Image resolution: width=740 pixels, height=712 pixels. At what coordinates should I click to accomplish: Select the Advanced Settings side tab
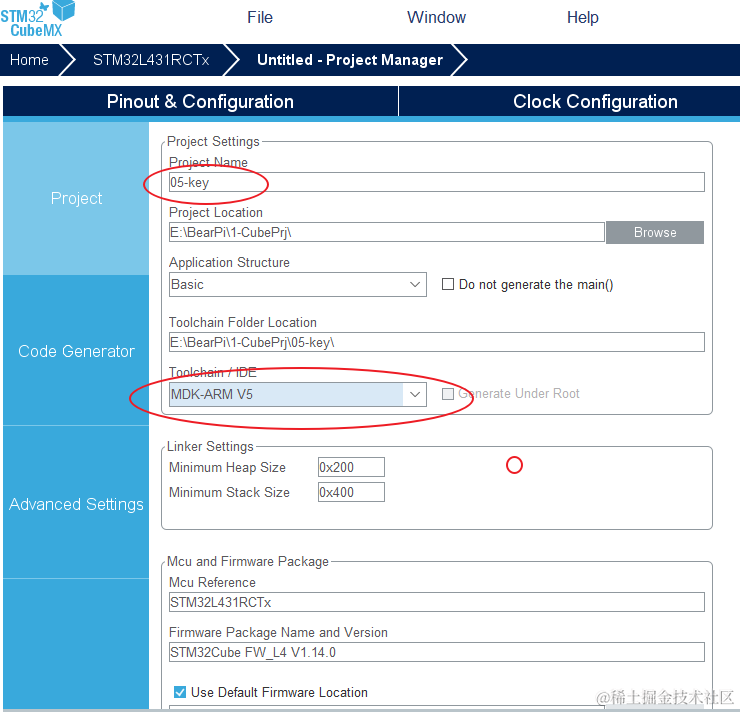(x=76, y=504)
